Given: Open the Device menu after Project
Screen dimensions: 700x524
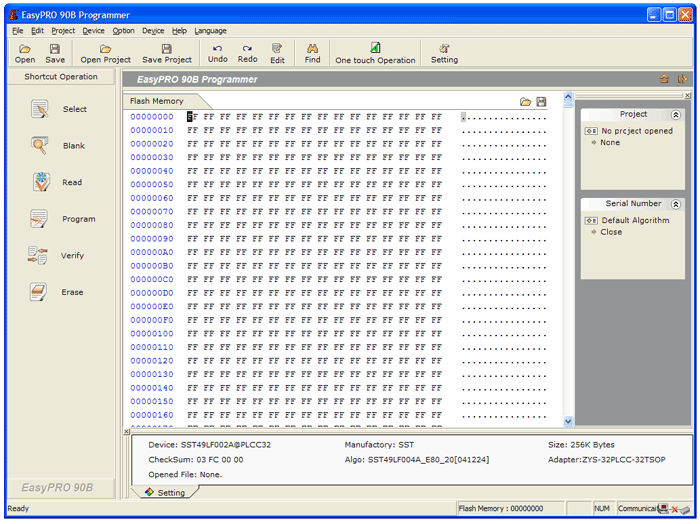Looking at the screenshot, I should (x=93, y=31).
